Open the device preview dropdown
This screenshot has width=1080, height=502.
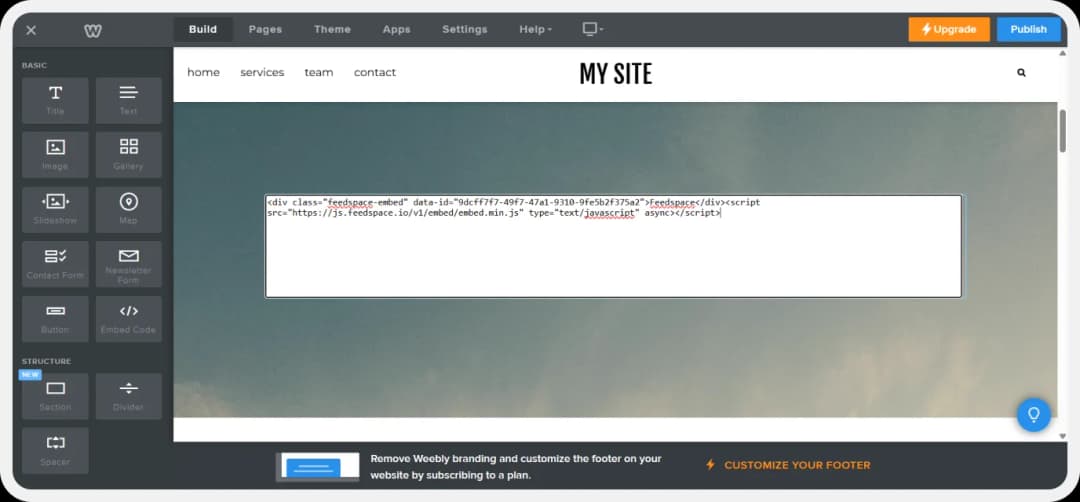pyautogui.click(x=592, y=29)
